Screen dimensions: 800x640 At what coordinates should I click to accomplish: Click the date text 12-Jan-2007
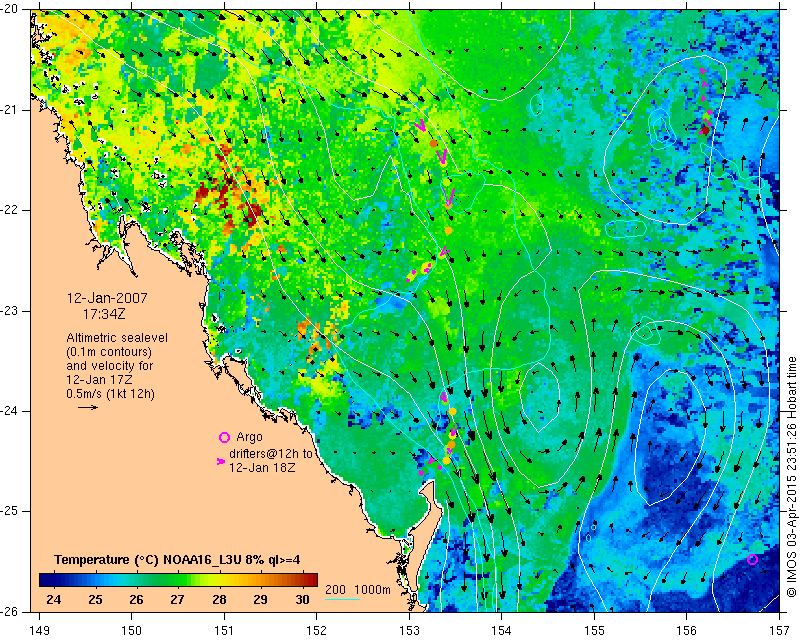[107, 298]
